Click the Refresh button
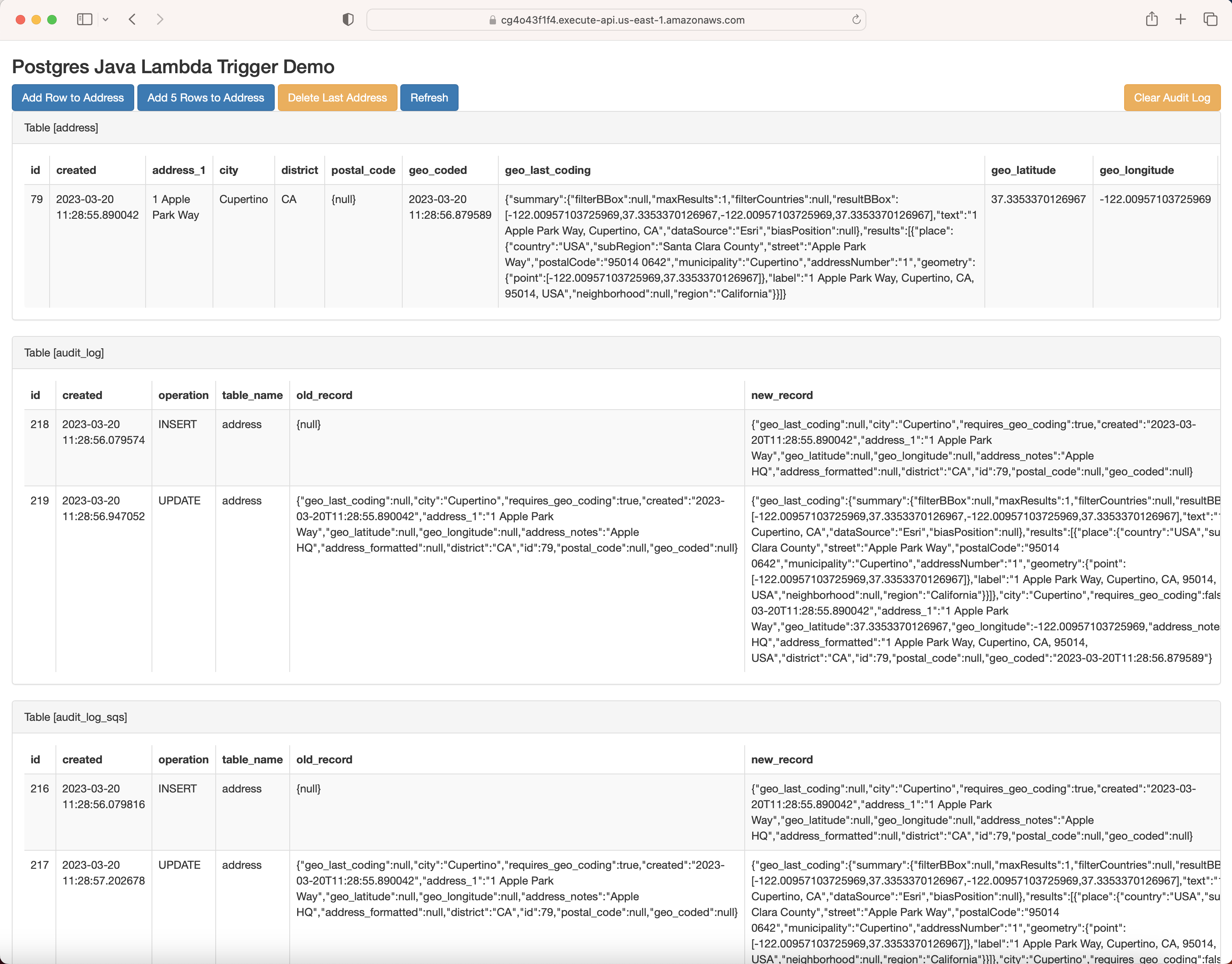The width and height of the screenshot is (1232, 964). [x=429, y=97]
